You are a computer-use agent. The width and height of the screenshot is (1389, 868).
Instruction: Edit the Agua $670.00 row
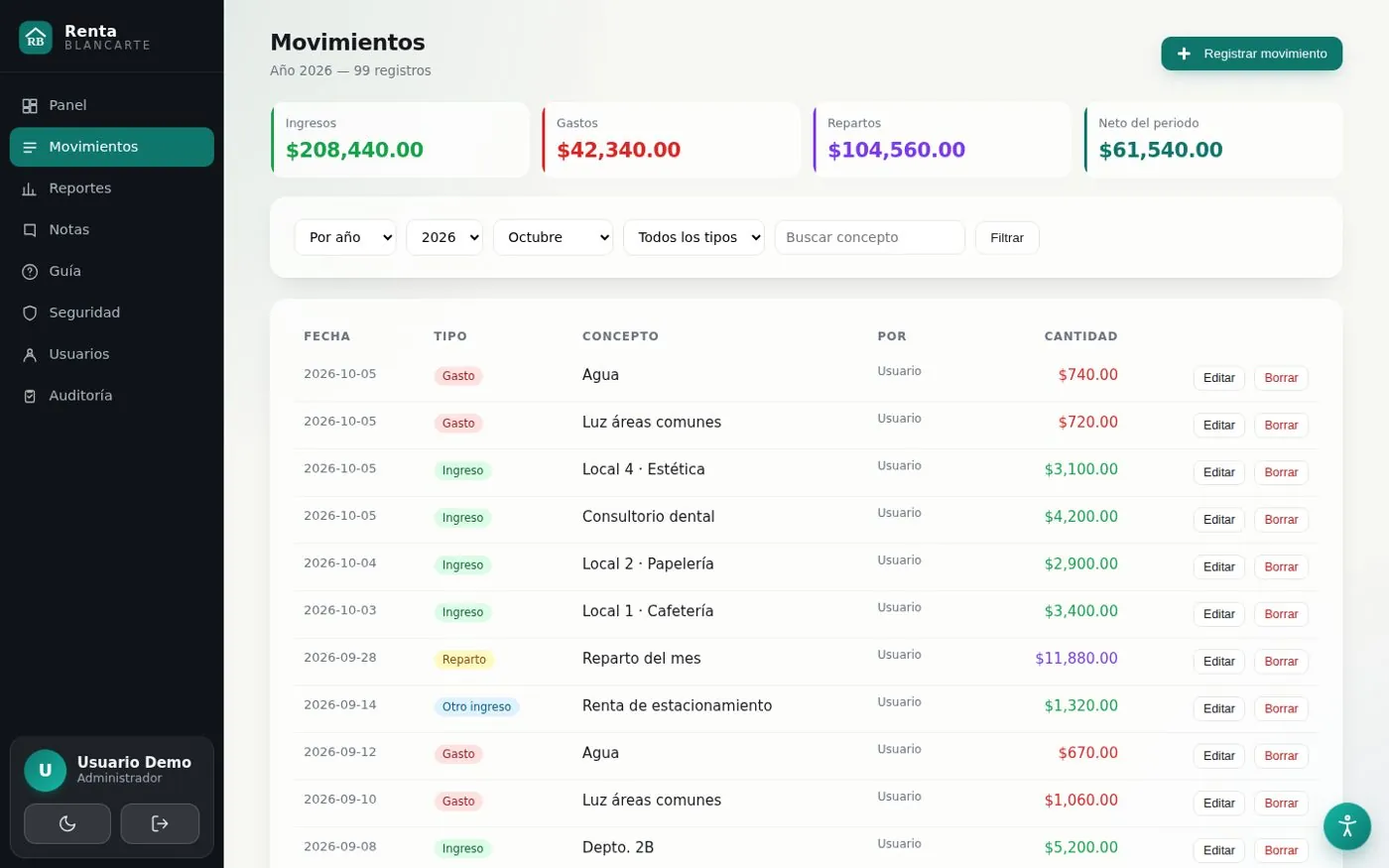point(1218,756)
